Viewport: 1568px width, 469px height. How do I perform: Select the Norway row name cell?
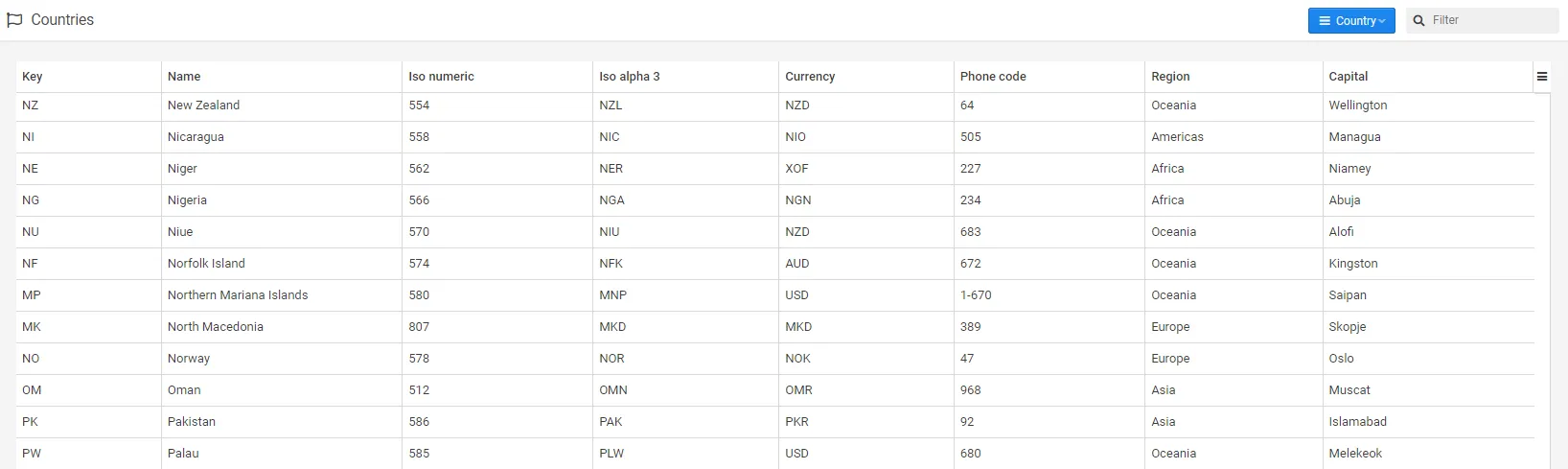point(189,359)
